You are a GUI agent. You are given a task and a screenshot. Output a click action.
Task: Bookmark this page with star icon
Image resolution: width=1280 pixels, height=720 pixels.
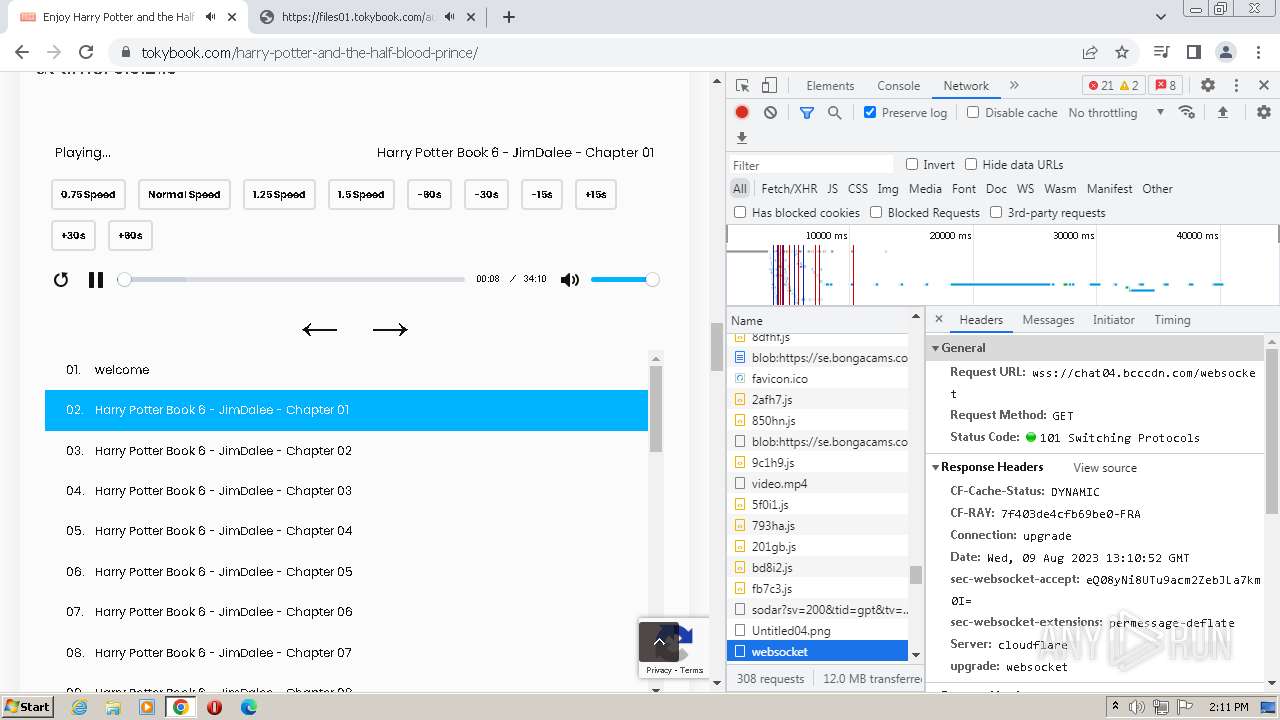[1122, 52]
